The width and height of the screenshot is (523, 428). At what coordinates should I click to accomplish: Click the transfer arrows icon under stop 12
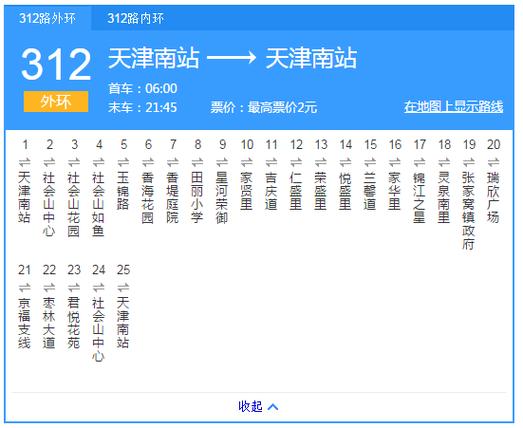point(296,162)
